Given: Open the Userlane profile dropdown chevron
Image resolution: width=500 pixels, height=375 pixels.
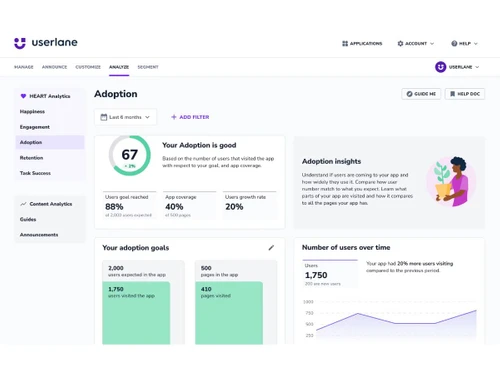Looking at the screenshot, I should [477, 67].
